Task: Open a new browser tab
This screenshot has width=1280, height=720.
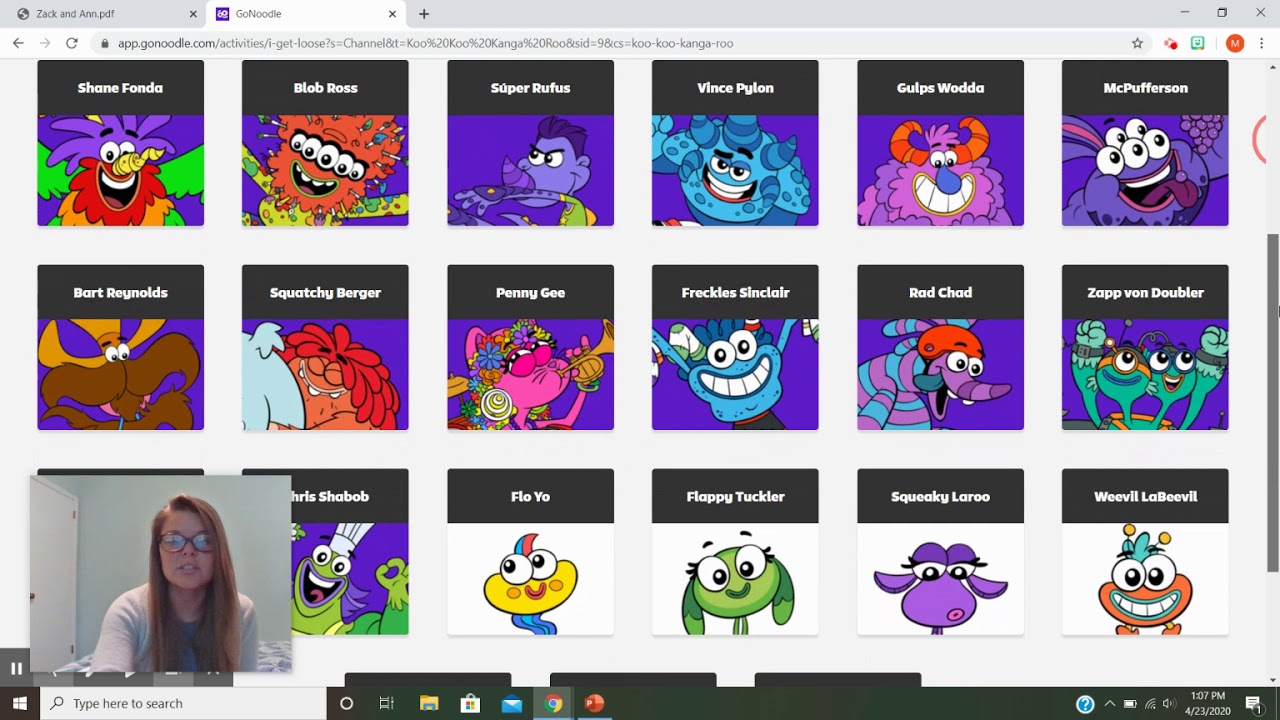Action: (424, 14)
